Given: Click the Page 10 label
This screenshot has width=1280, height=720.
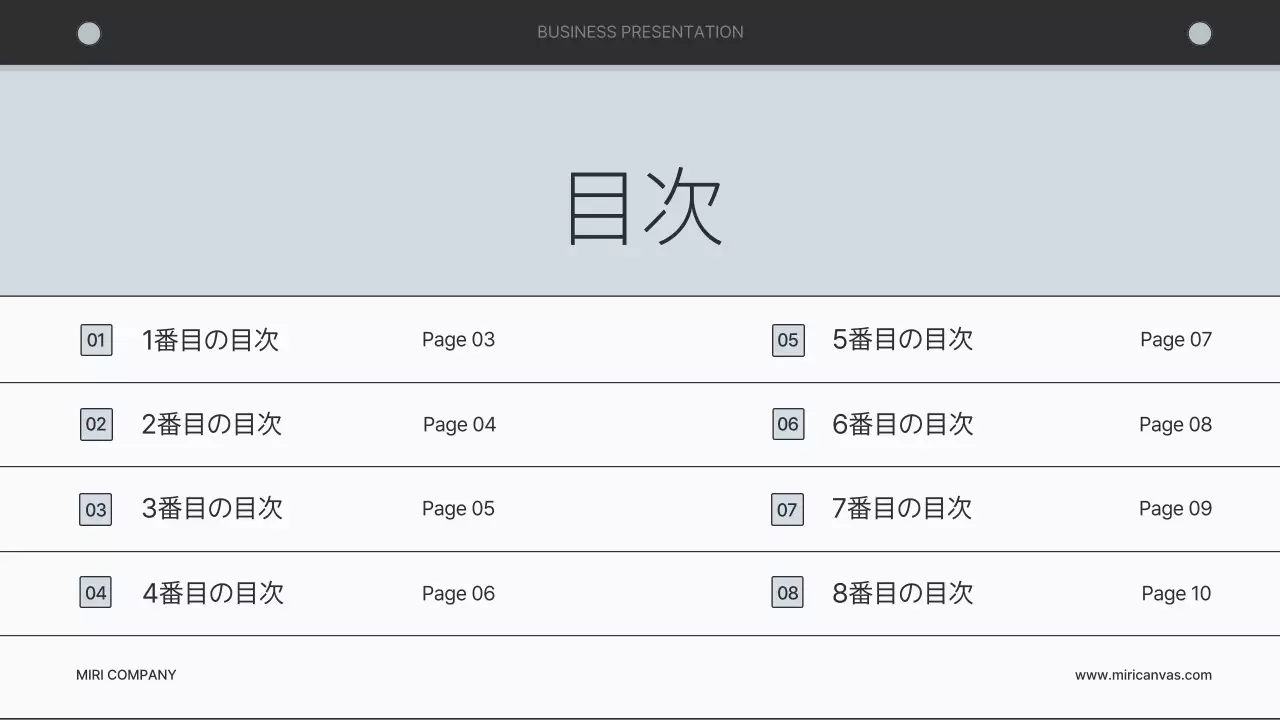Looking at the screenshot, I should coord(1176,593).
